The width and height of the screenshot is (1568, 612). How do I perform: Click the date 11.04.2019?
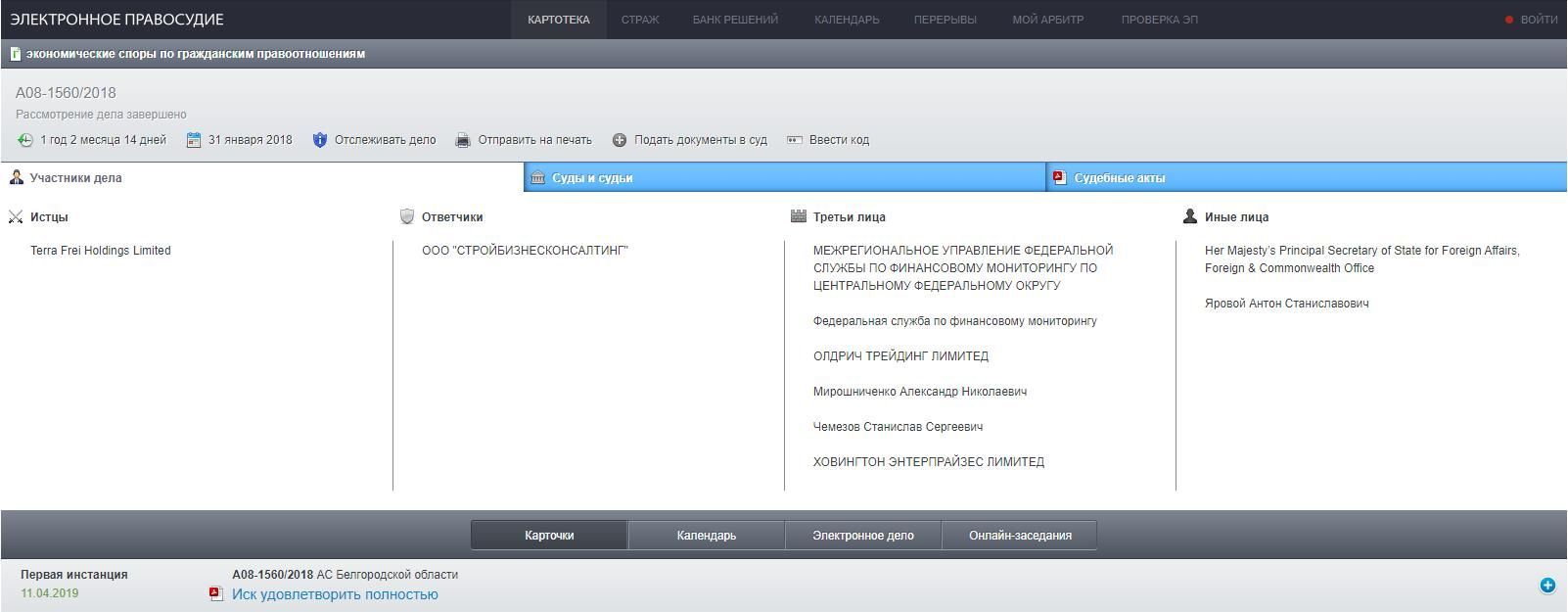50,593
